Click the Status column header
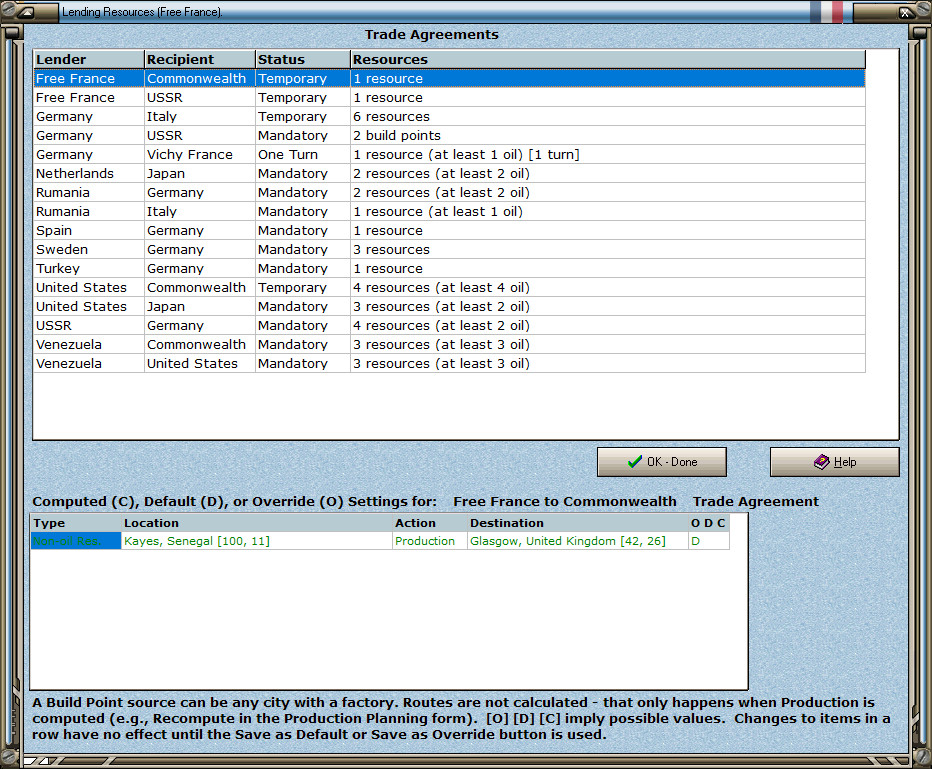The height and width of the screenshot is (769, 932). [x=303, y=59]
